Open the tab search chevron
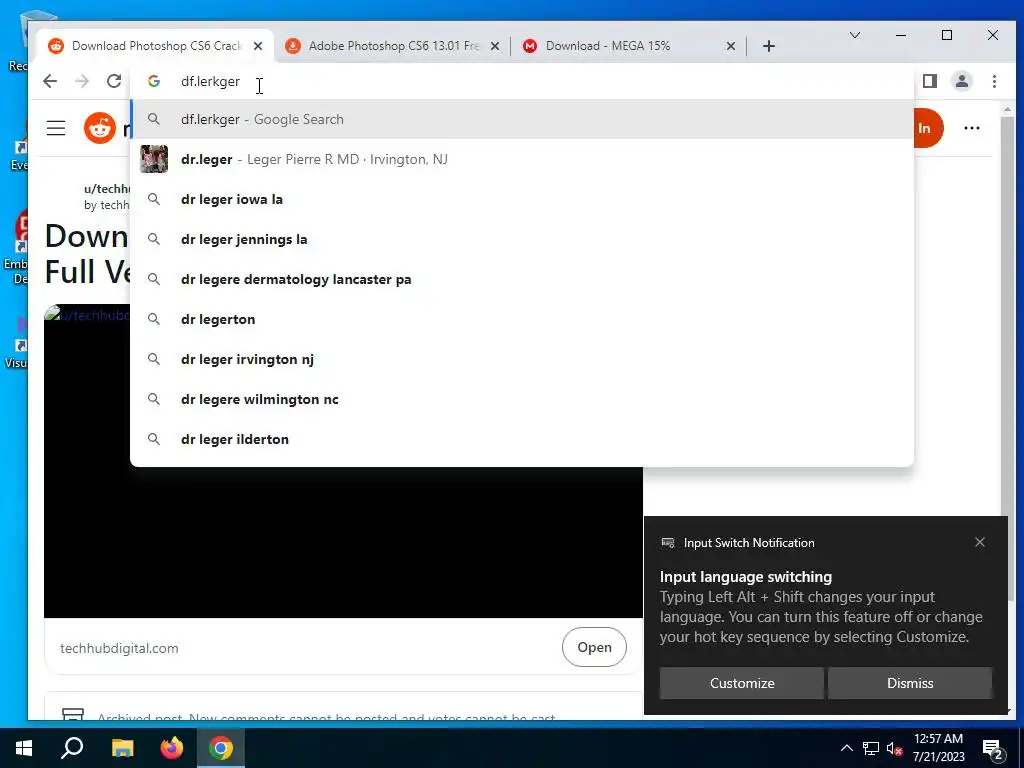Screen dimensions: 1024x768 854,35
